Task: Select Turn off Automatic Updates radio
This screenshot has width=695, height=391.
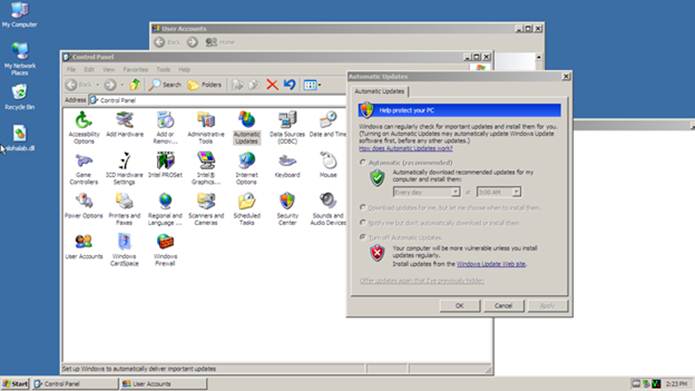Action: pos(363,237)
